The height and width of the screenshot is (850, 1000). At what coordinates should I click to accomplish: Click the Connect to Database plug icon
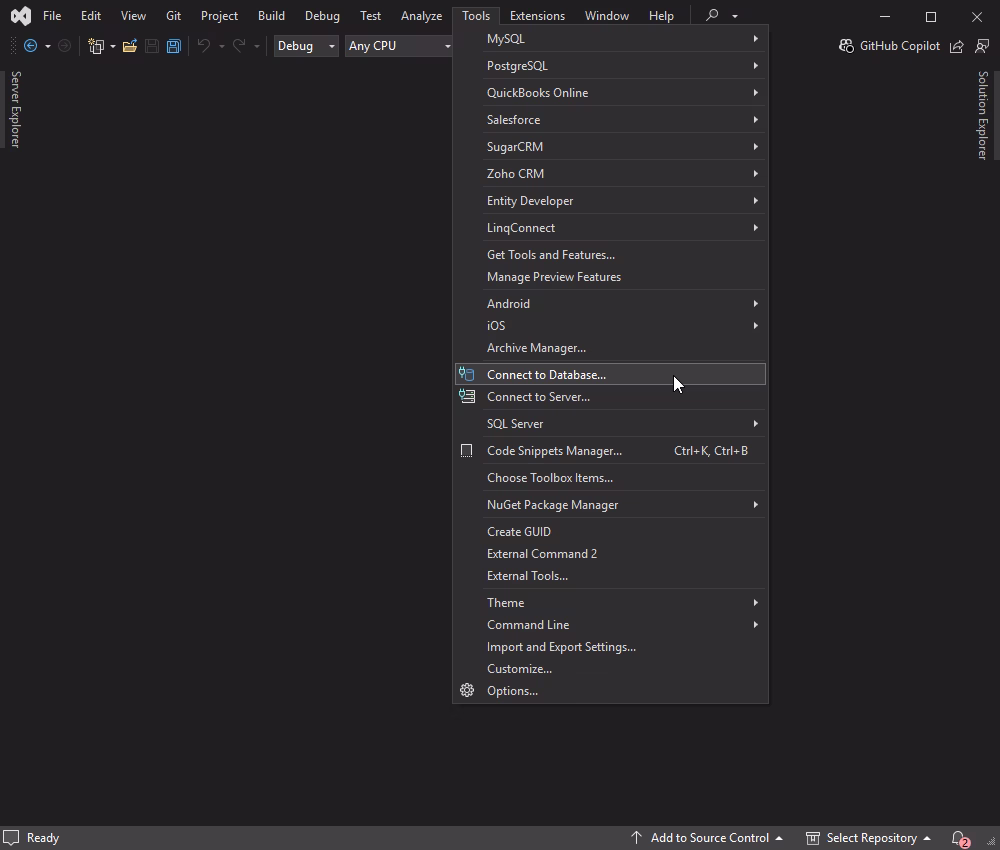467,374
